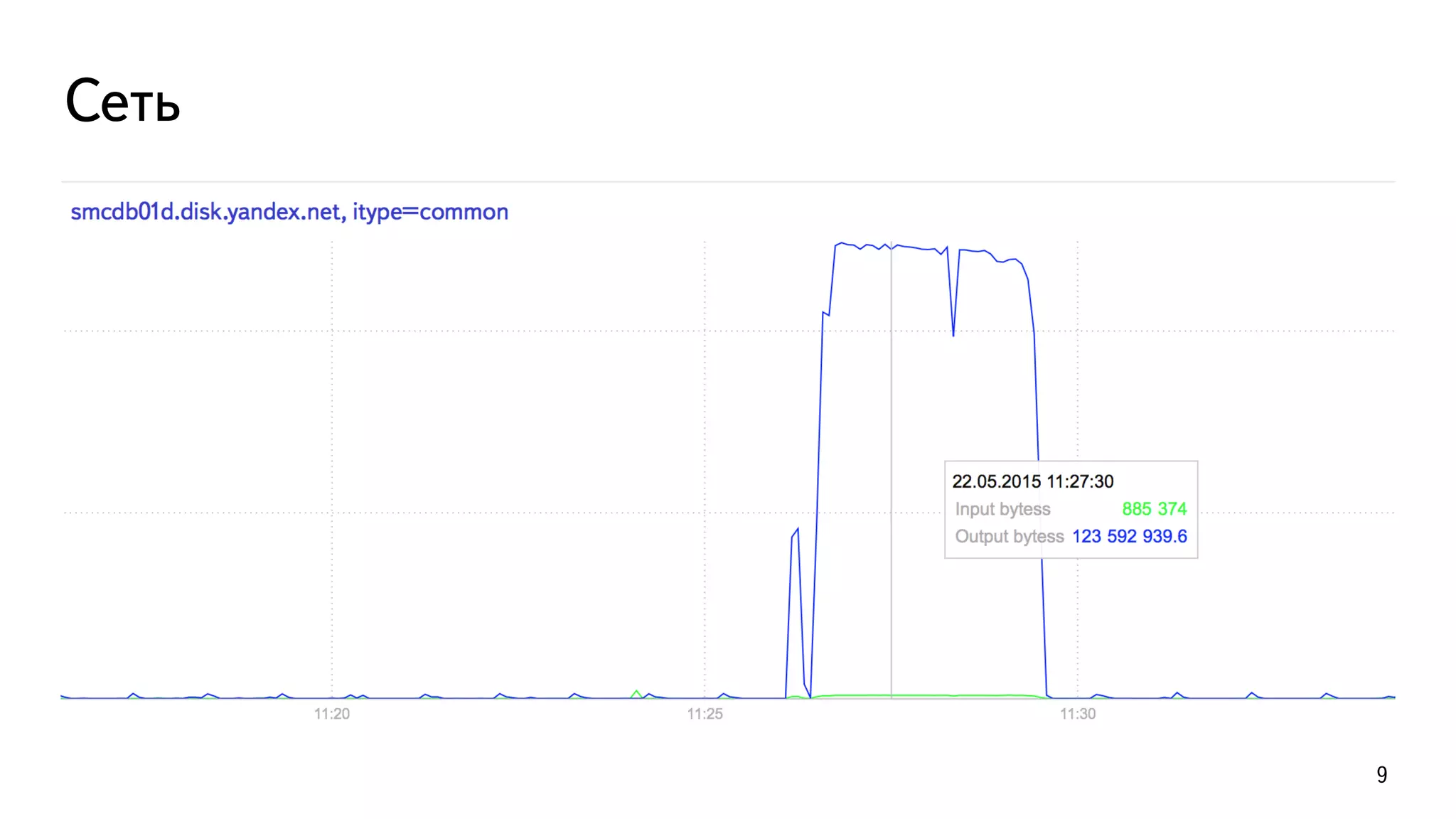1456x819 pixels.
Task: Click the Output bytess legend label
Action: (1010, 536)
